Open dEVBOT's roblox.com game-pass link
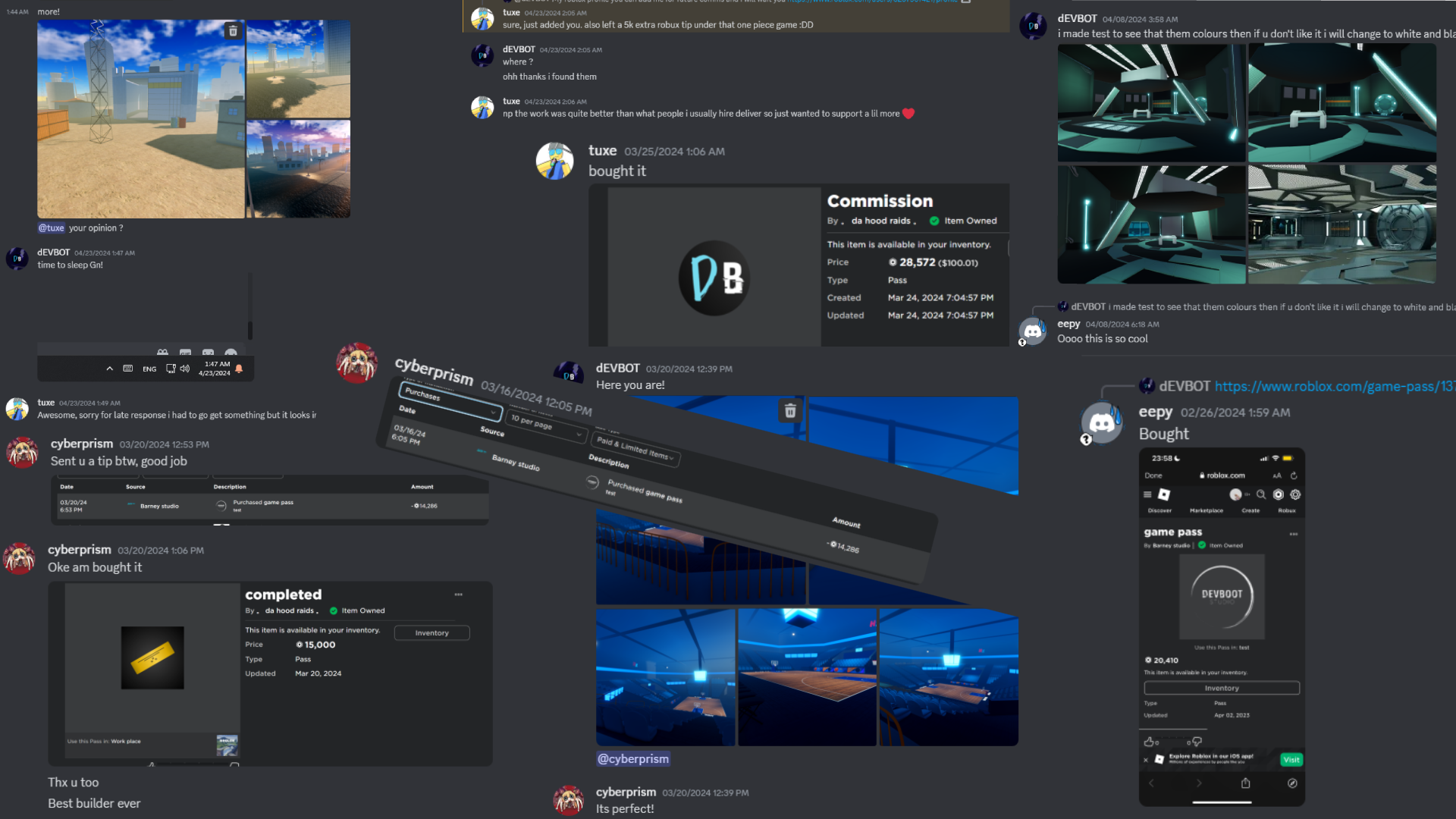This screenshot has height=819, width=1456. pos(1335,387)
